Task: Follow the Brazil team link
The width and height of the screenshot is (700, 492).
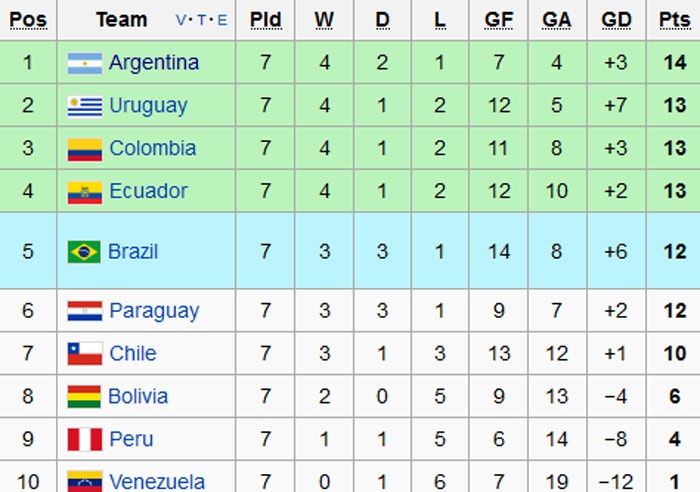Action: pyautogui.click(x=133, y=251)
